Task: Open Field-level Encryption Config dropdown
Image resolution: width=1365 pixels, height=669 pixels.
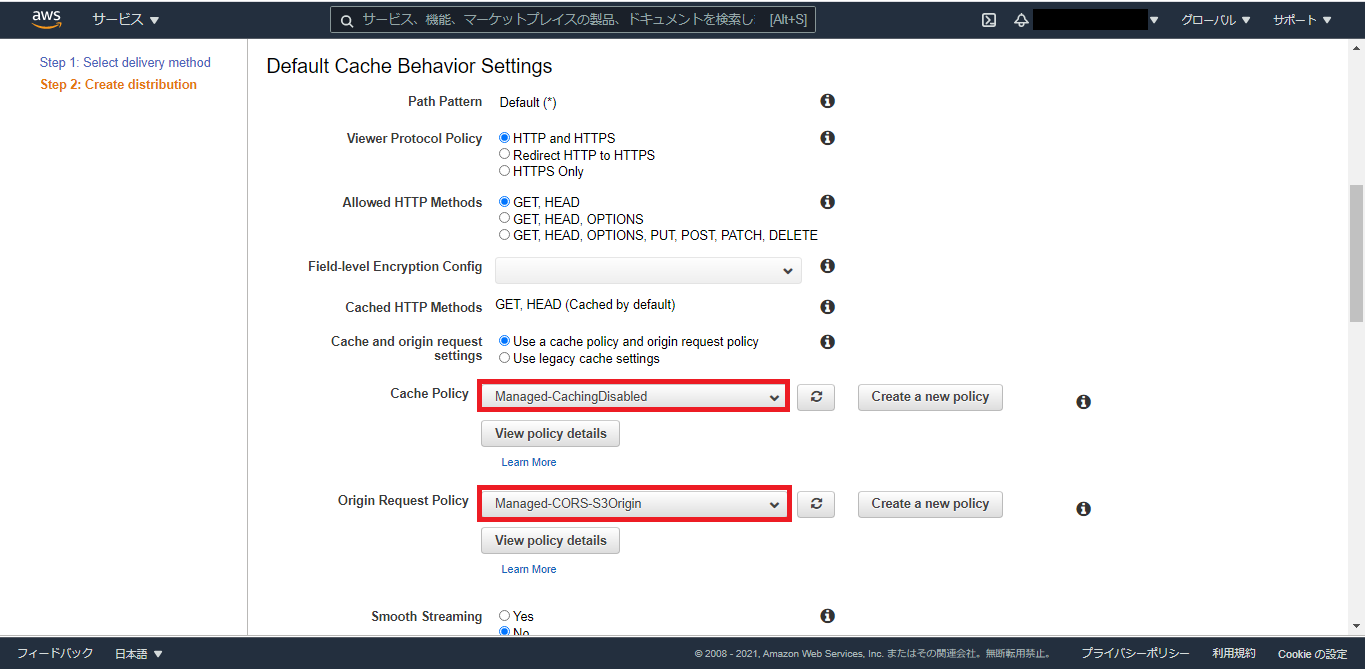Action: 648,271
